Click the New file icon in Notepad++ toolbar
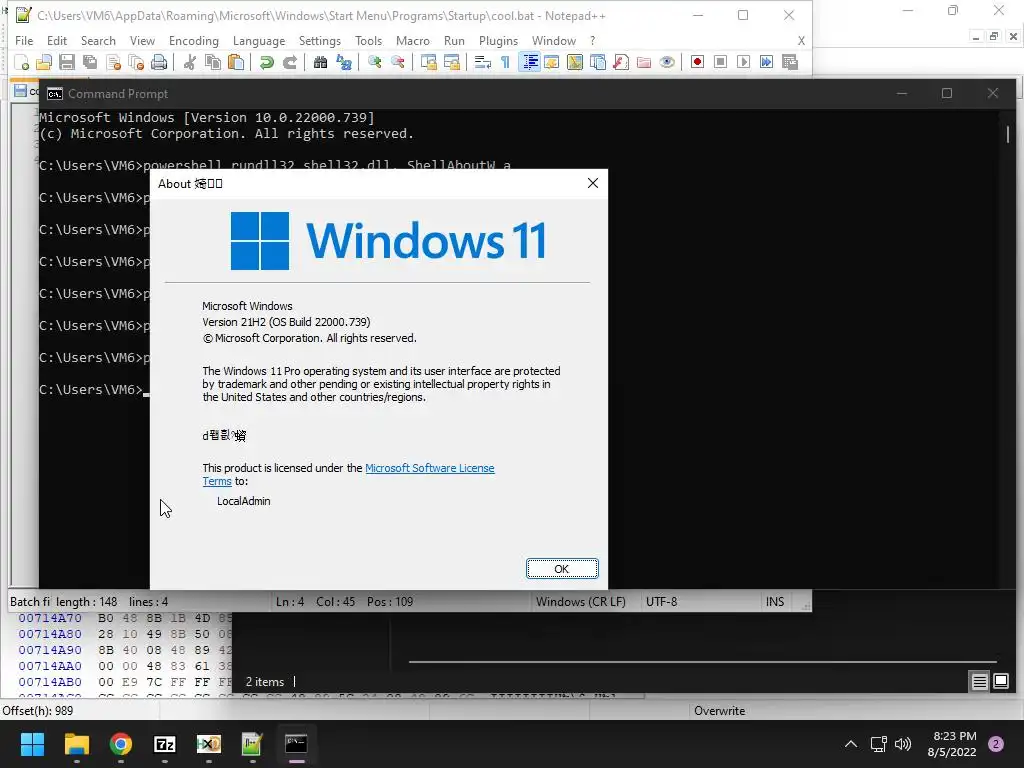Viewport: 1024px width, 768px height. pyautogui.click(x=22, y=62)
